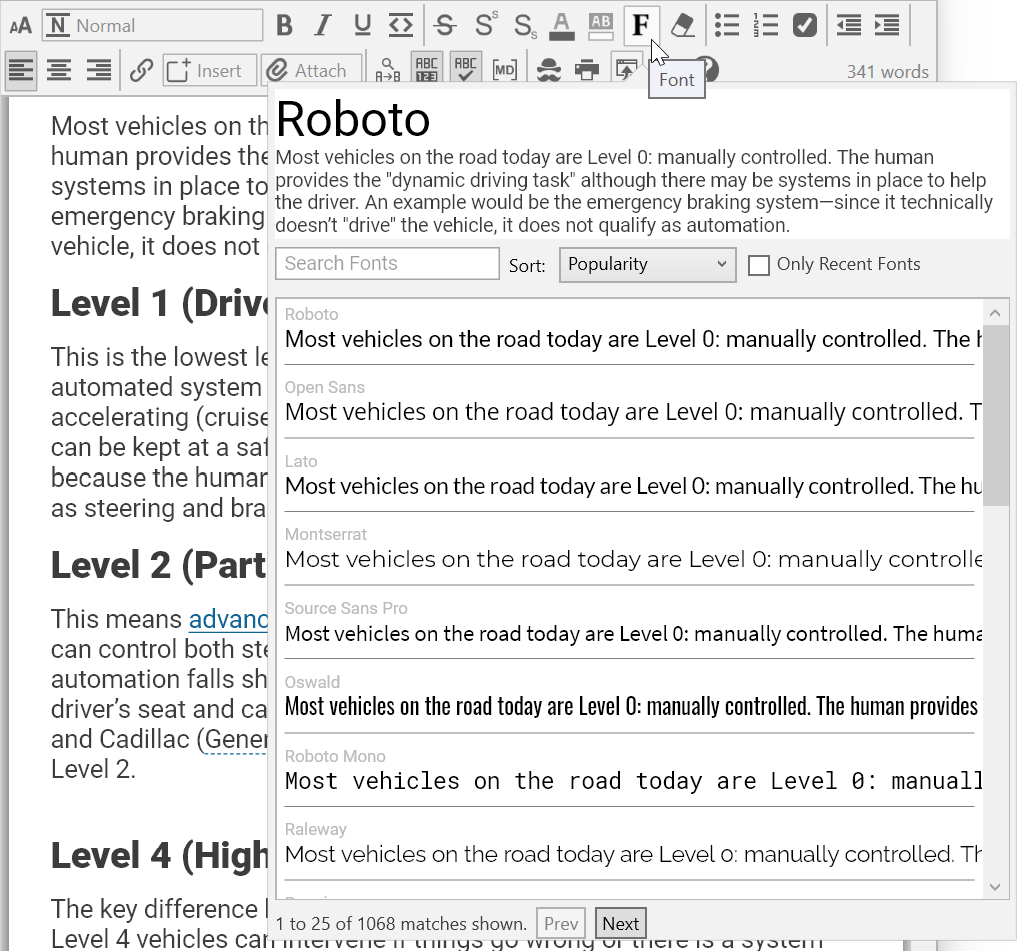Open the insert link tool

pos(142,70)
